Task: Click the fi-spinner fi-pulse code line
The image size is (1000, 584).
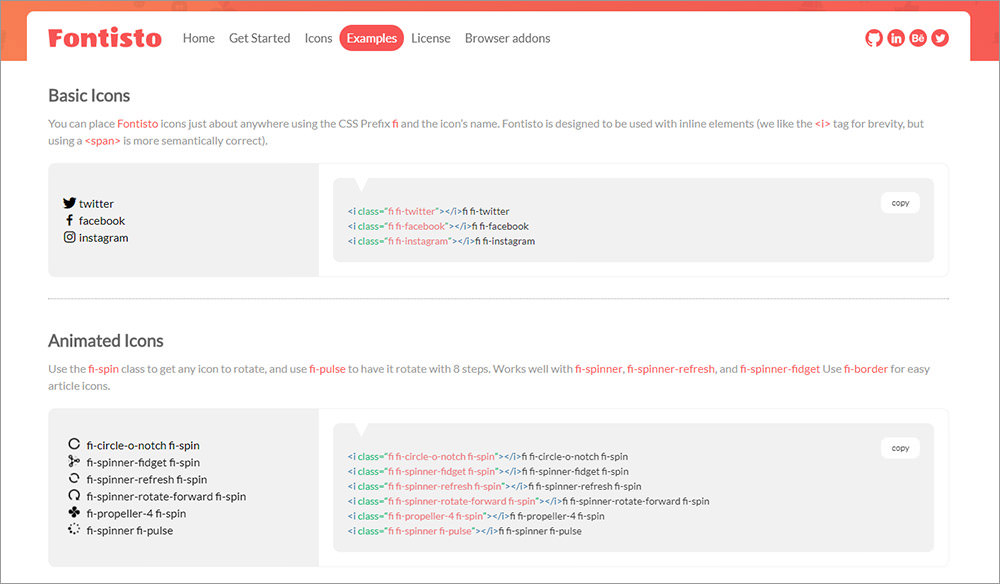Action: point(465,531)
